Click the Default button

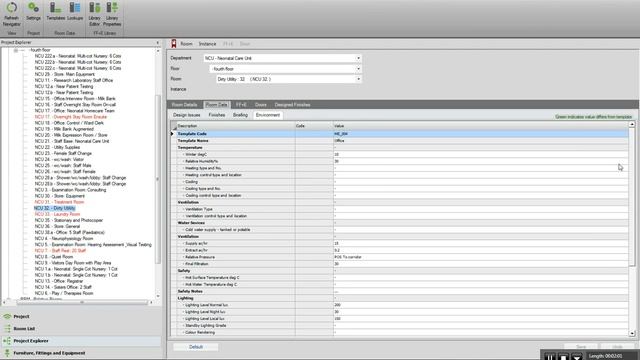click(x=196, y=347)
